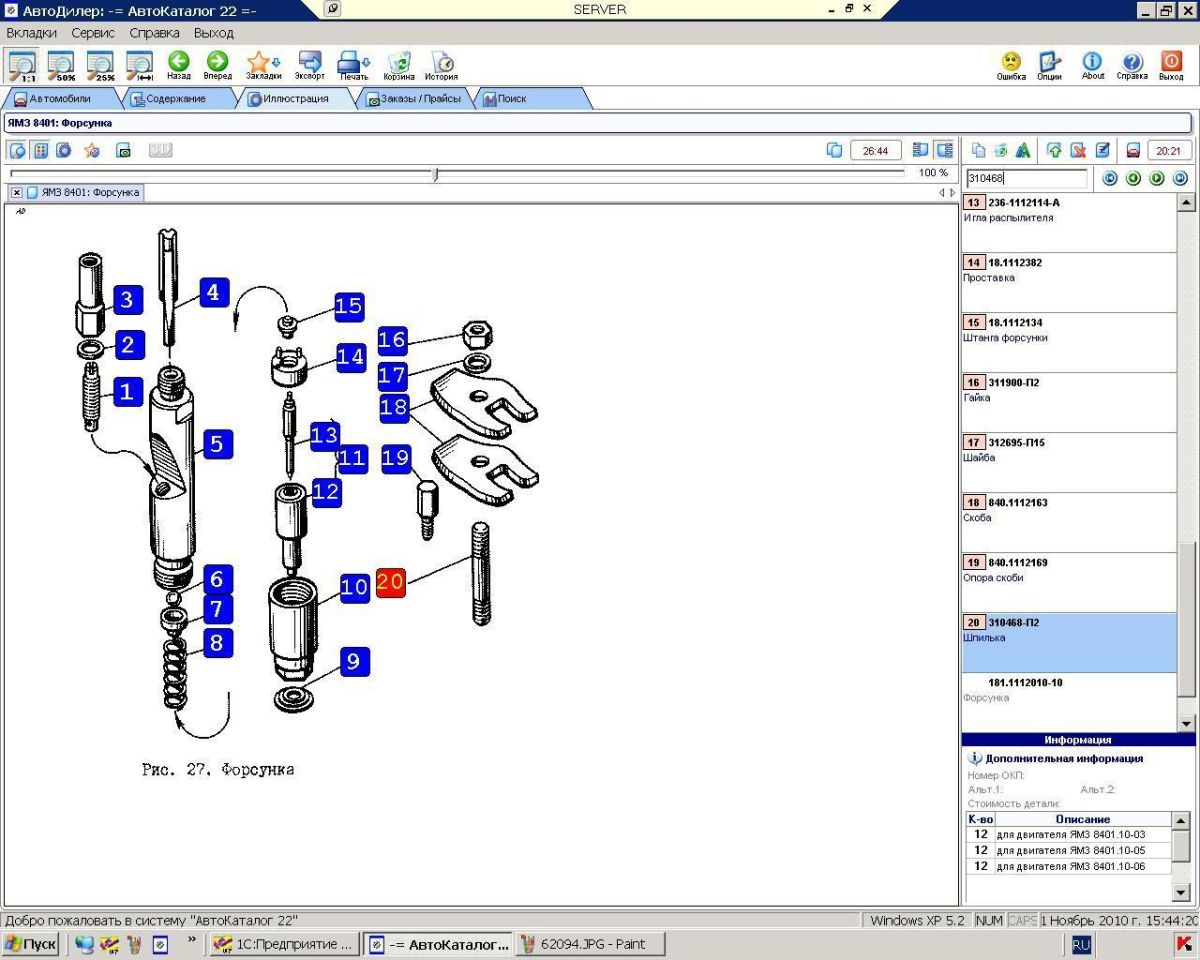Toggle right list layout icon
The width and height of the screenshot is (1200, 960).
tap(944, 150)
